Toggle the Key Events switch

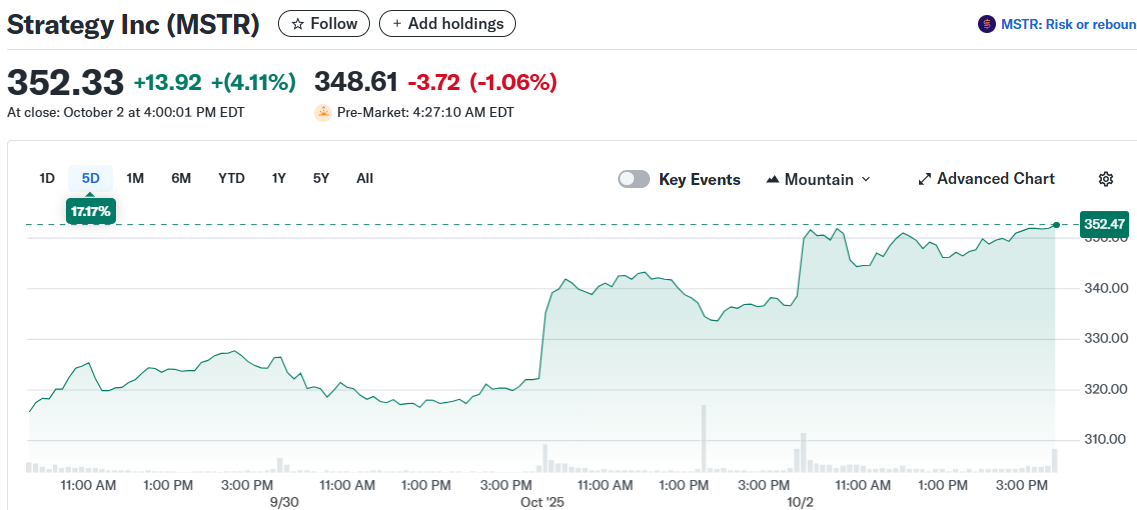(634, 179)
